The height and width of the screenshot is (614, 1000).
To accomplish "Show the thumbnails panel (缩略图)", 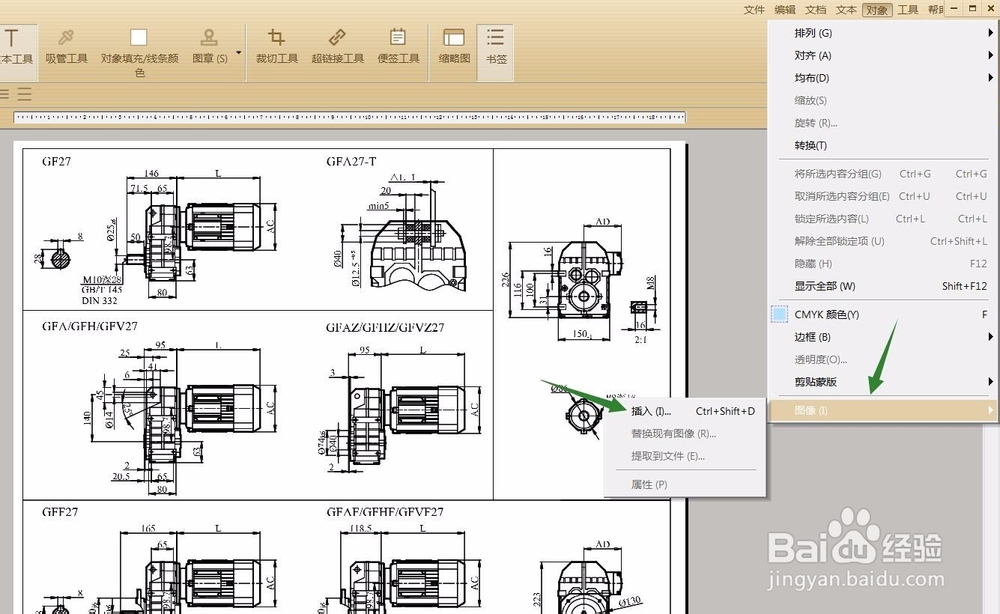I will coord(454,48).
